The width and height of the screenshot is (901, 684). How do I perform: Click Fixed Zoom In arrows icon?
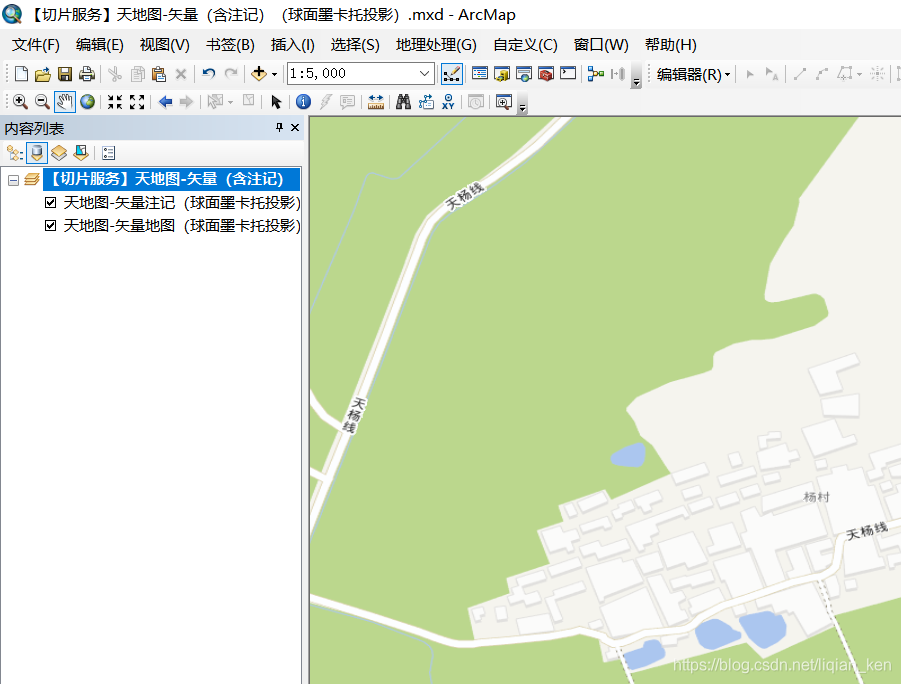(115, 102)
